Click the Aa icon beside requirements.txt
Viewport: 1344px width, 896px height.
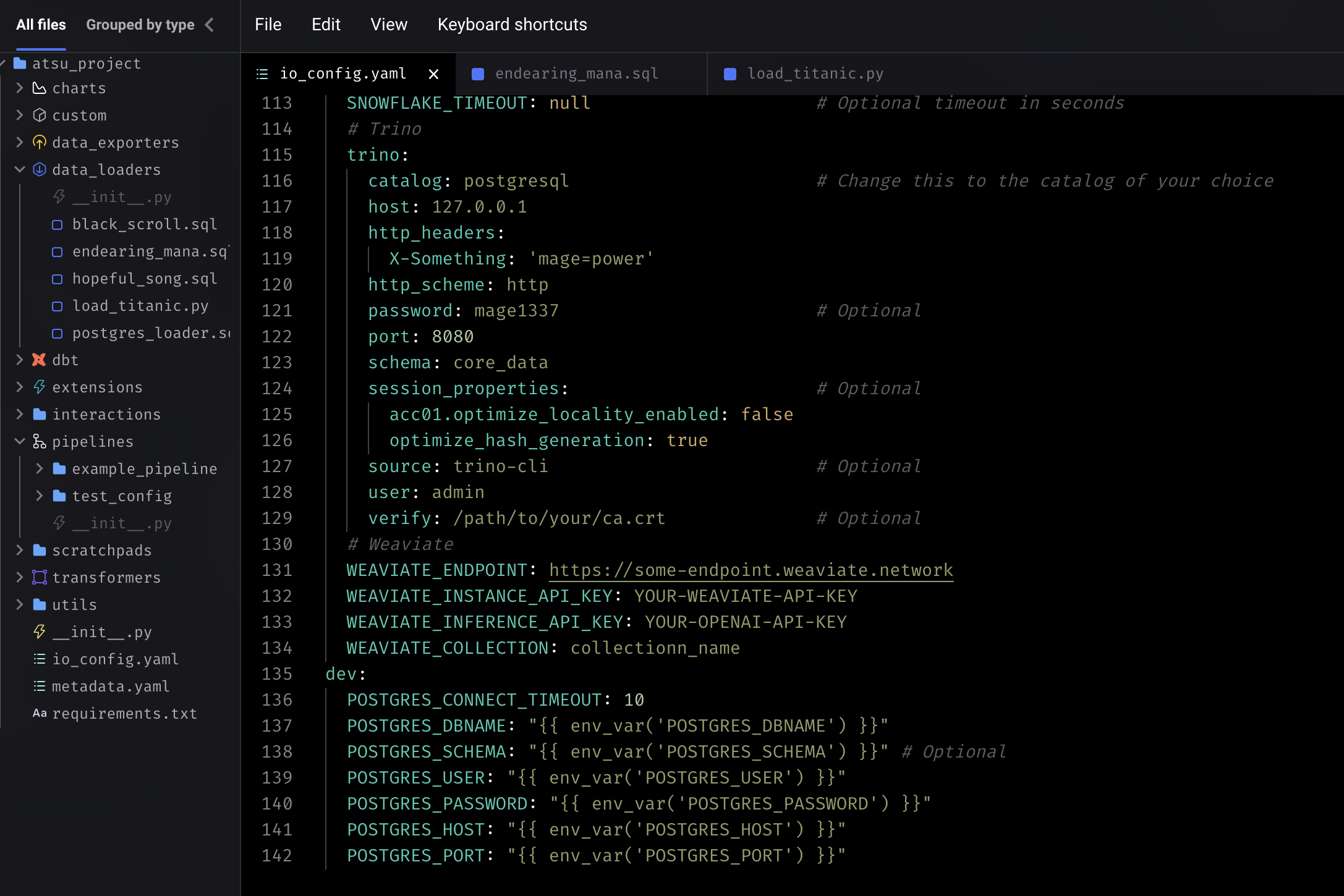40,714
